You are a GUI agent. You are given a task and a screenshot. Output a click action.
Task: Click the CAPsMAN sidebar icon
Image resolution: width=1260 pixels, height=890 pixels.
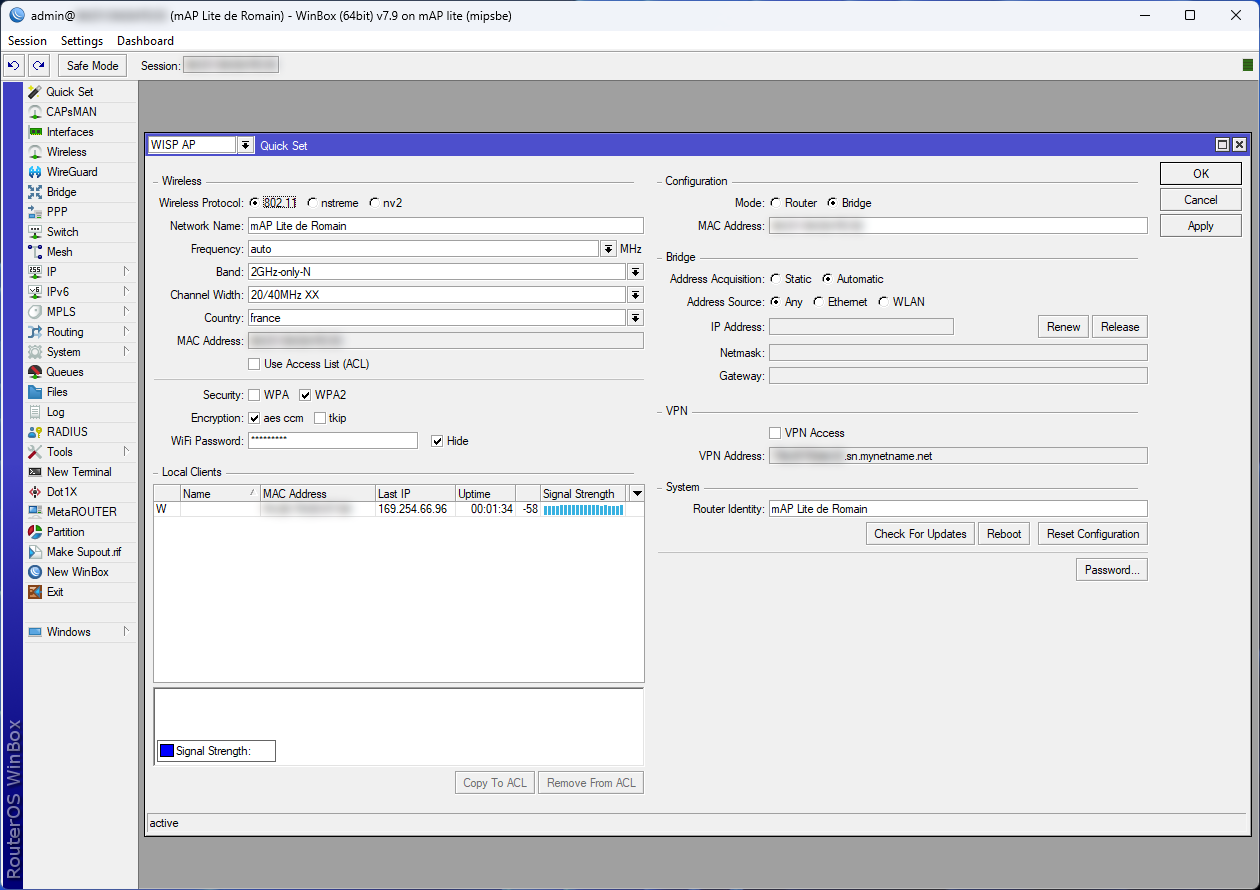click(36, 112)
